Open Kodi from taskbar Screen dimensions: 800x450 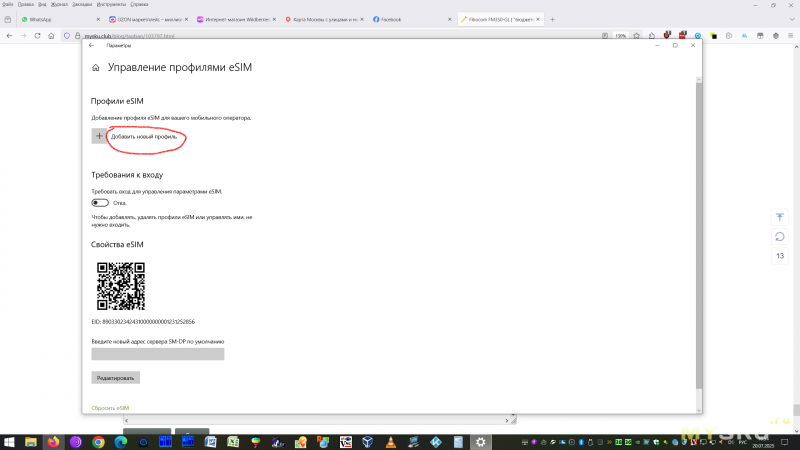(435, 442)
